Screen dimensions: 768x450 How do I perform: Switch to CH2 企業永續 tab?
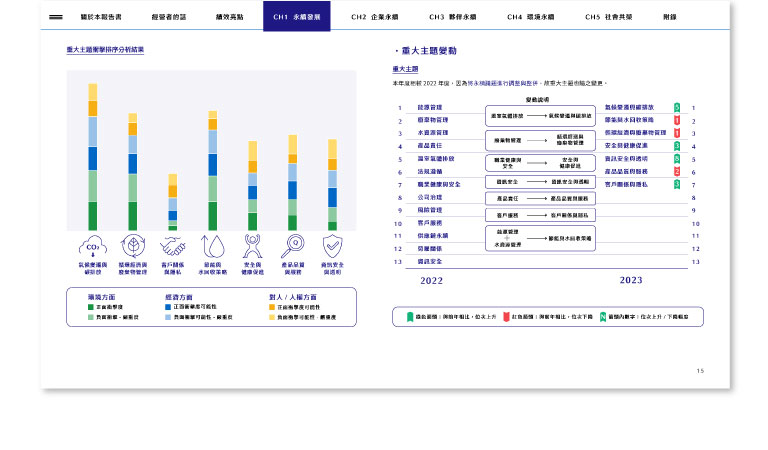coord(375,17)
